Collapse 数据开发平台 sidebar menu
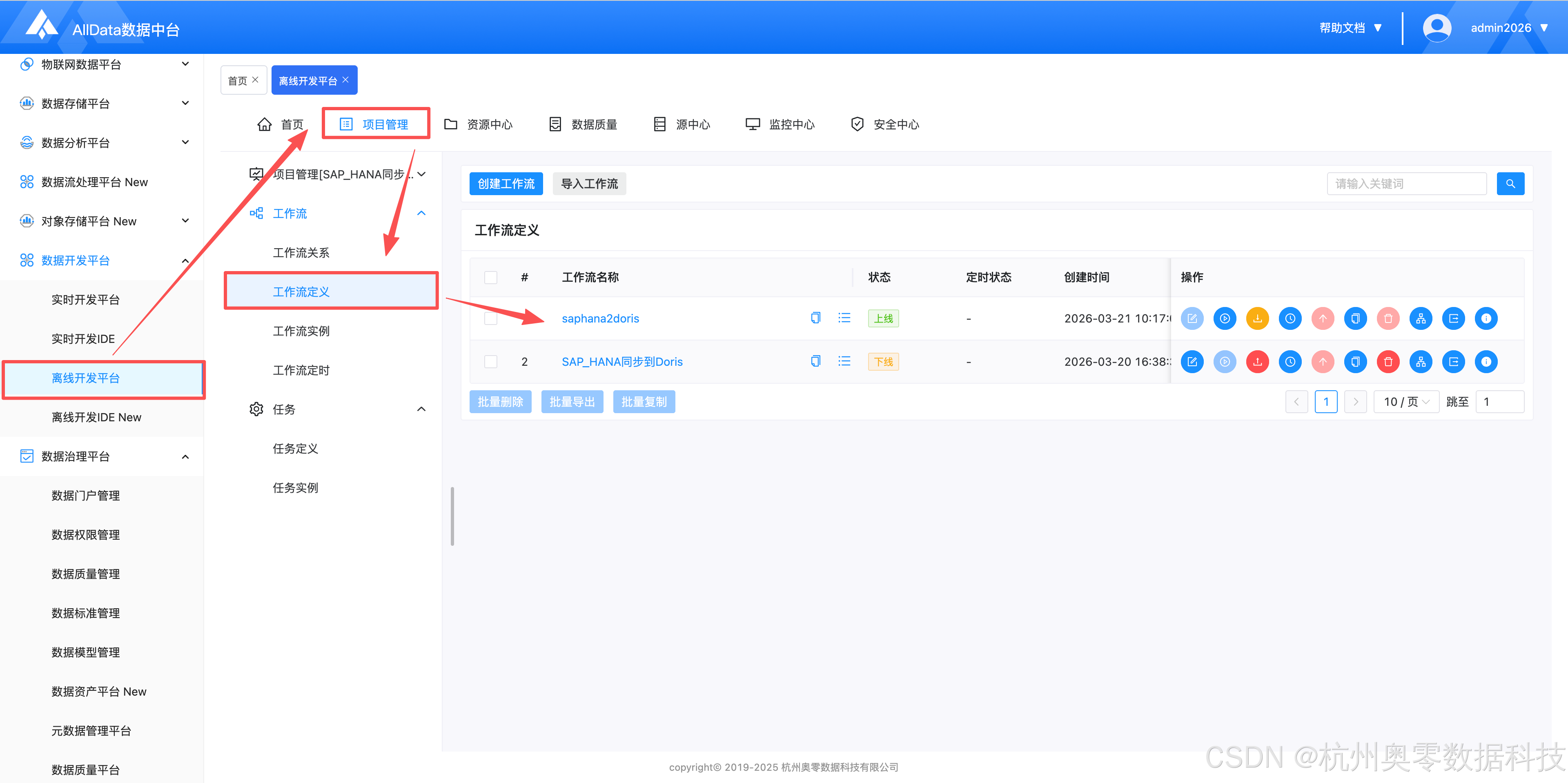 185,260
